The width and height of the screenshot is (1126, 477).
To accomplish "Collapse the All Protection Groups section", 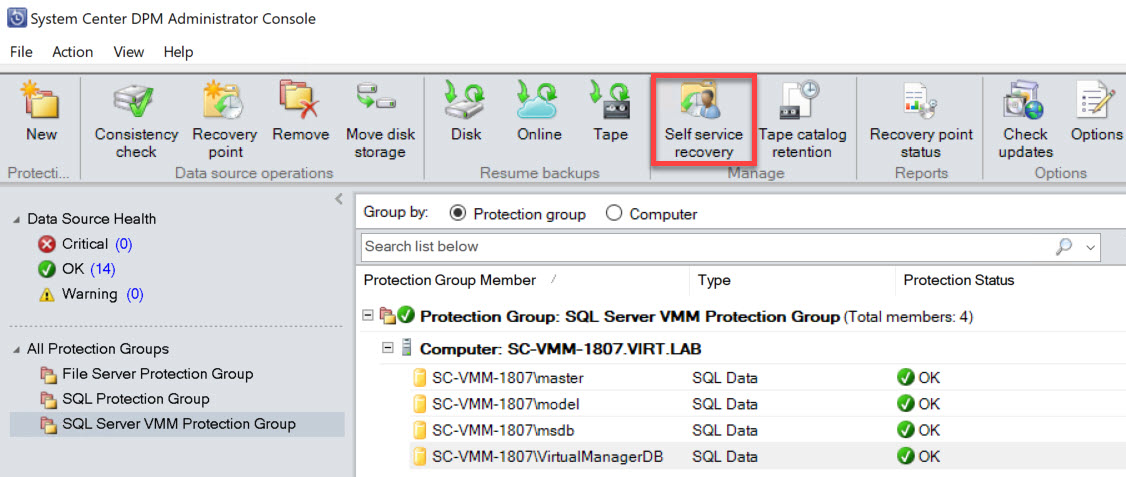I will (17, 350).
